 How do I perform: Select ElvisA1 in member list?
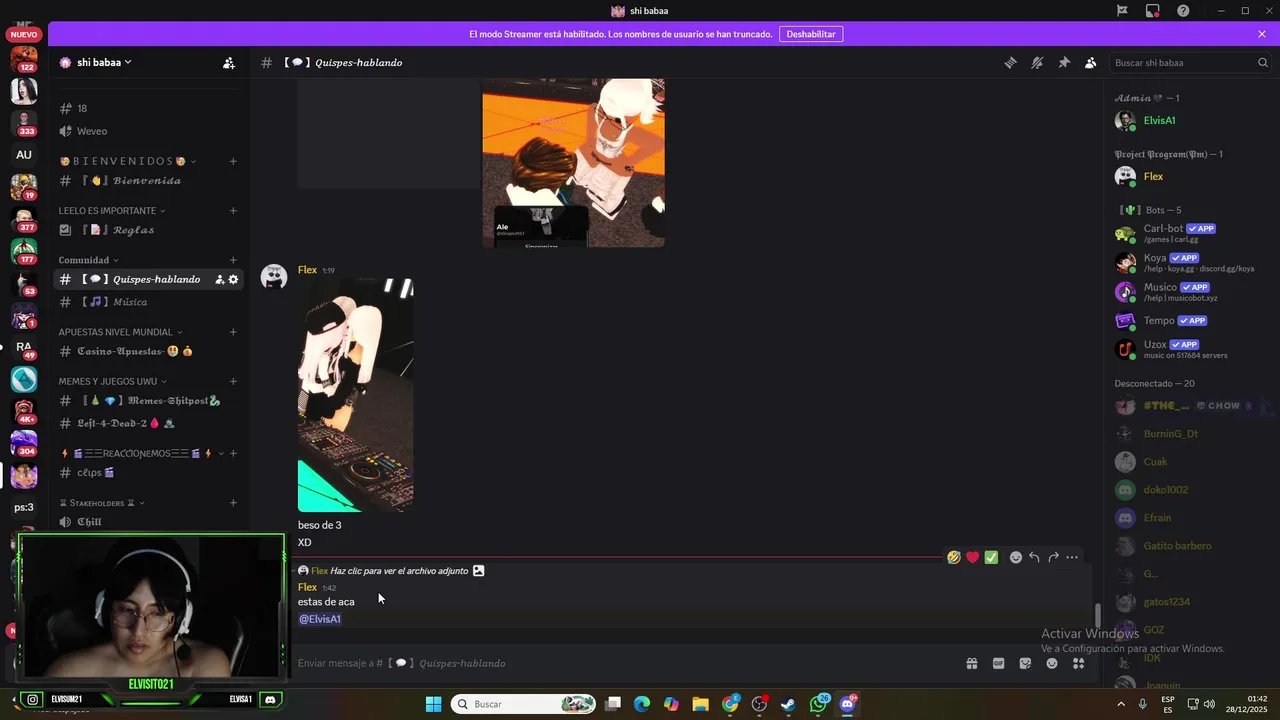point(1190,121)
